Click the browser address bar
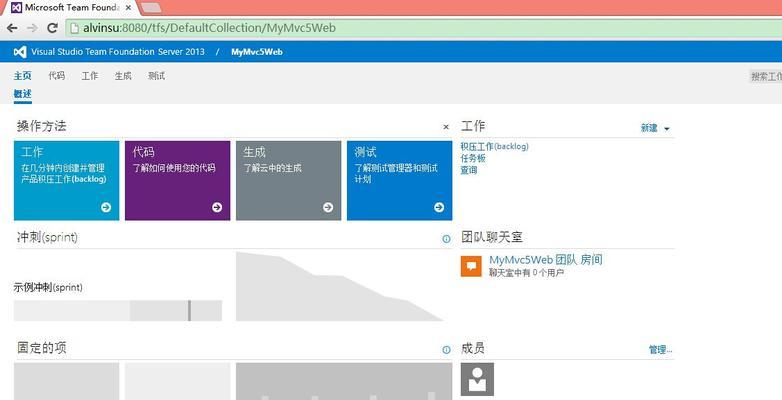The height and width of the screenshot is (400, 782). [424, 28]
